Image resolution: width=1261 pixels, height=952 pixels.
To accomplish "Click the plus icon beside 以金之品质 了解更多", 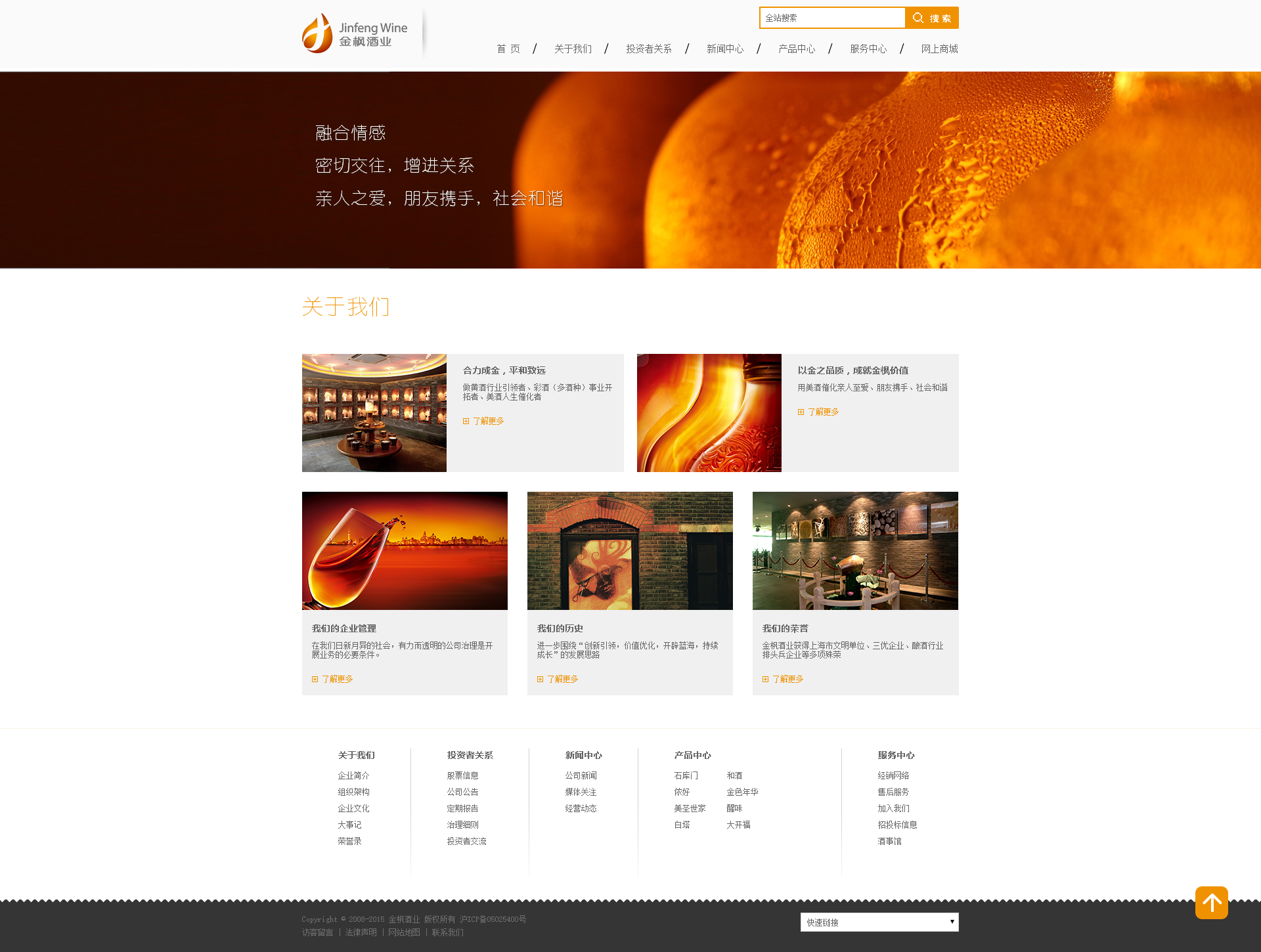I will [x=801, y=412].
